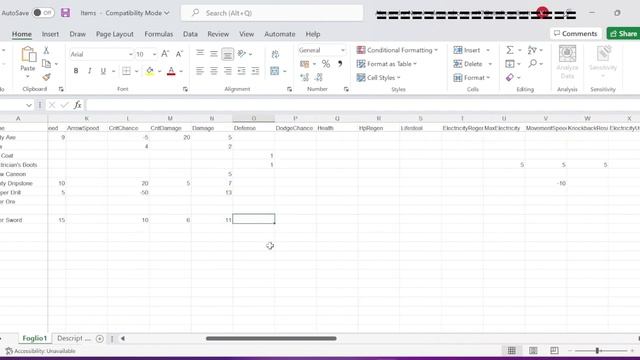The width and height of the screenshot is (640, 360).
Task: Switch to the Descript... sheet tab
Action: [x=73, y=338]
